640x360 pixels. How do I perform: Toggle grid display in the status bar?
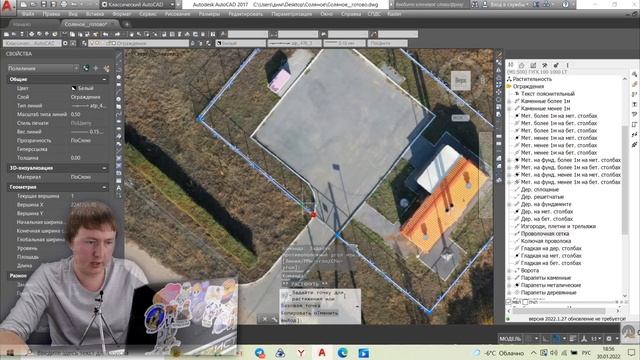pyautogui.click(x=529, y=338)
